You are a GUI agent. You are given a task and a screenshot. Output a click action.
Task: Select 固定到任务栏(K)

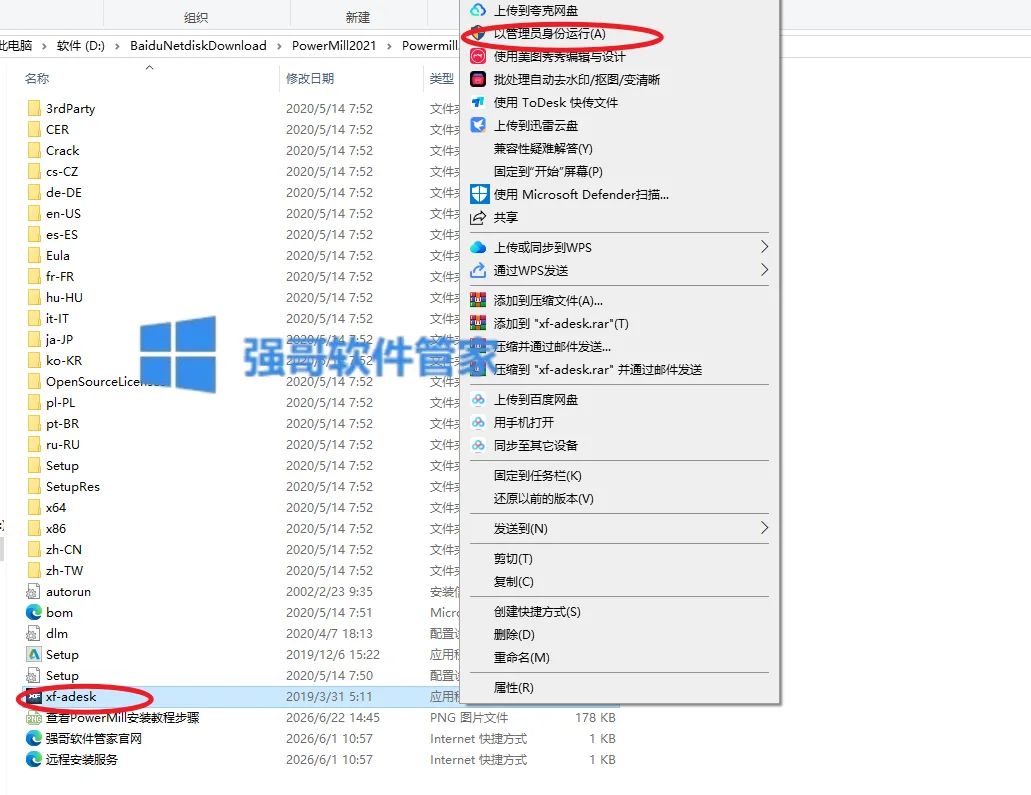tap(538, 475)
